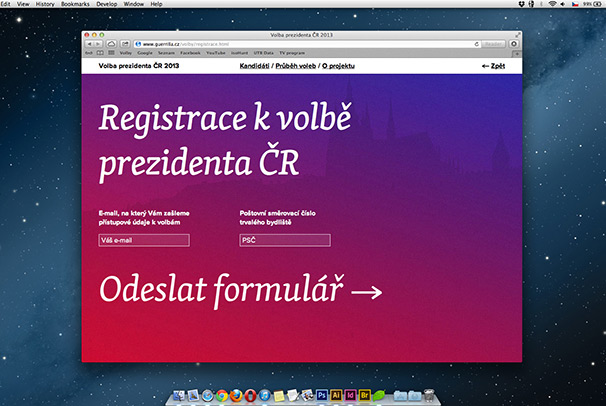Launch Firefox from the dock

coord(236,395)
